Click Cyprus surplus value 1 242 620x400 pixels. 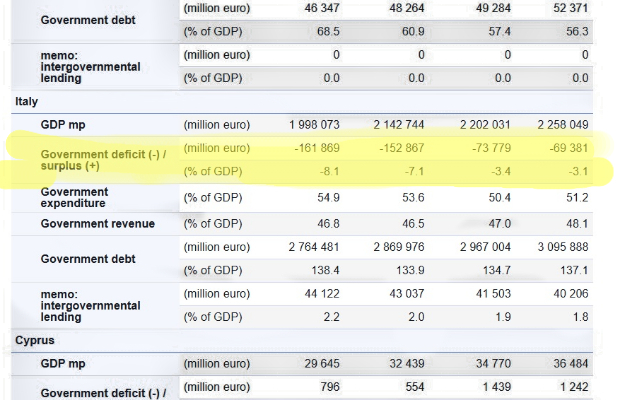[x=574, y=387]
